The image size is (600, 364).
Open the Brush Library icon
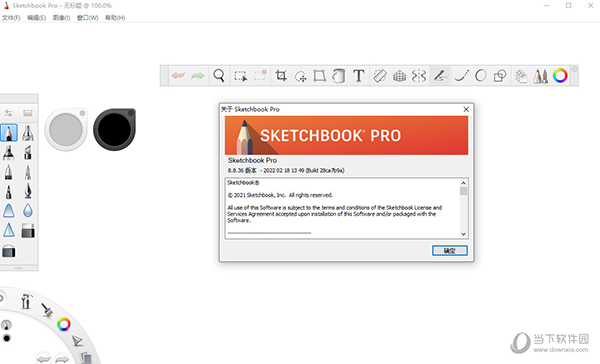(x=28, y=113)
